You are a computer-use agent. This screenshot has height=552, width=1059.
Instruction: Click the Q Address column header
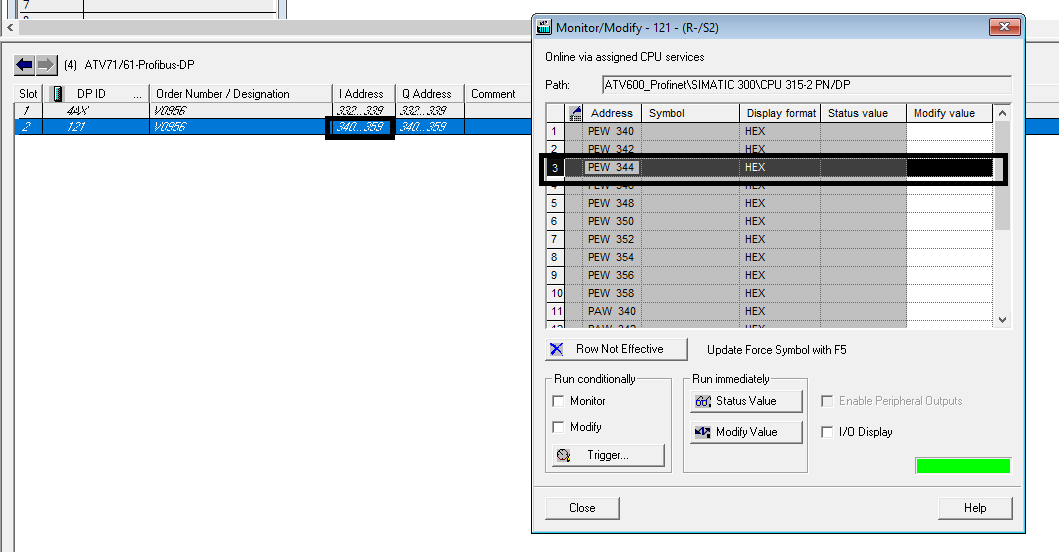(430, 94)
